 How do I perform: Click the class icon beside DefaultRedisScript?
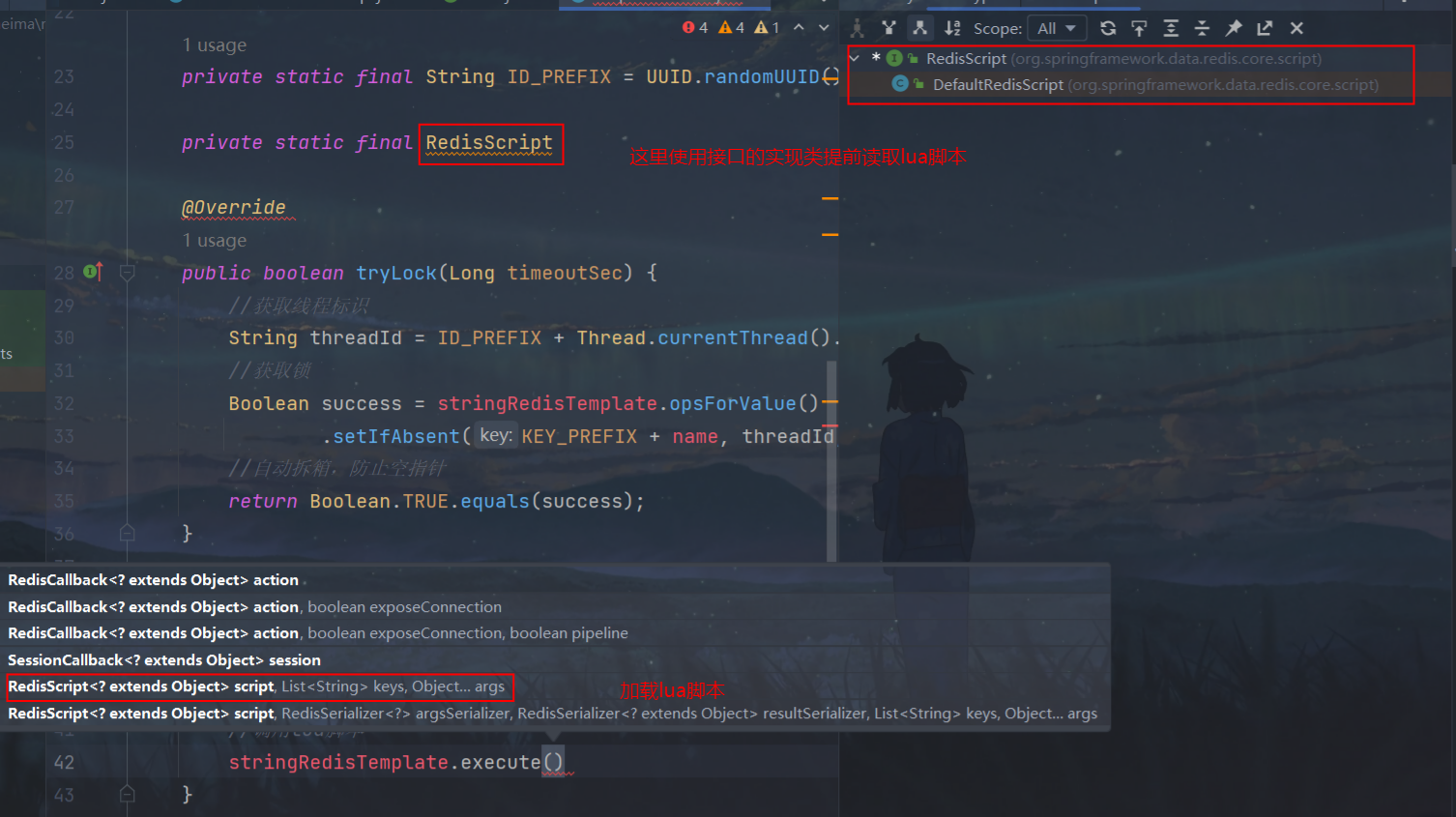pos(900,84)
